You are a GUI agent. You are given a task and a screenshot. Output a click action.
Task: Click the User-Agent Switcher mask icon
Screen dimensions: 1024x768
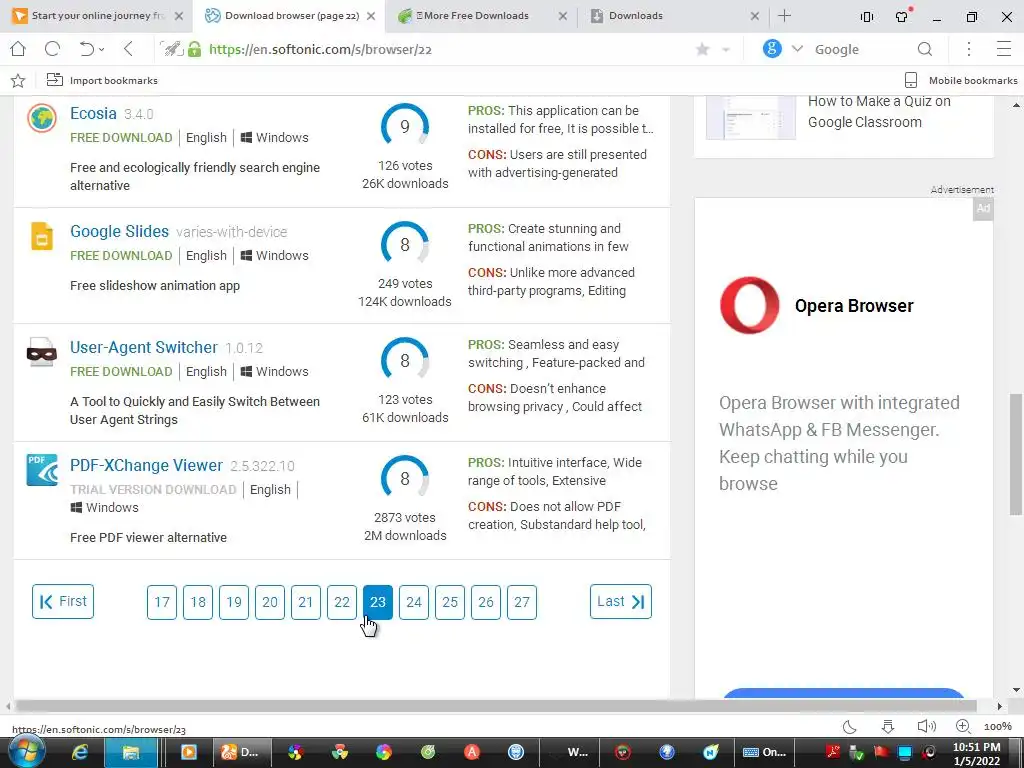click(42, 353)
